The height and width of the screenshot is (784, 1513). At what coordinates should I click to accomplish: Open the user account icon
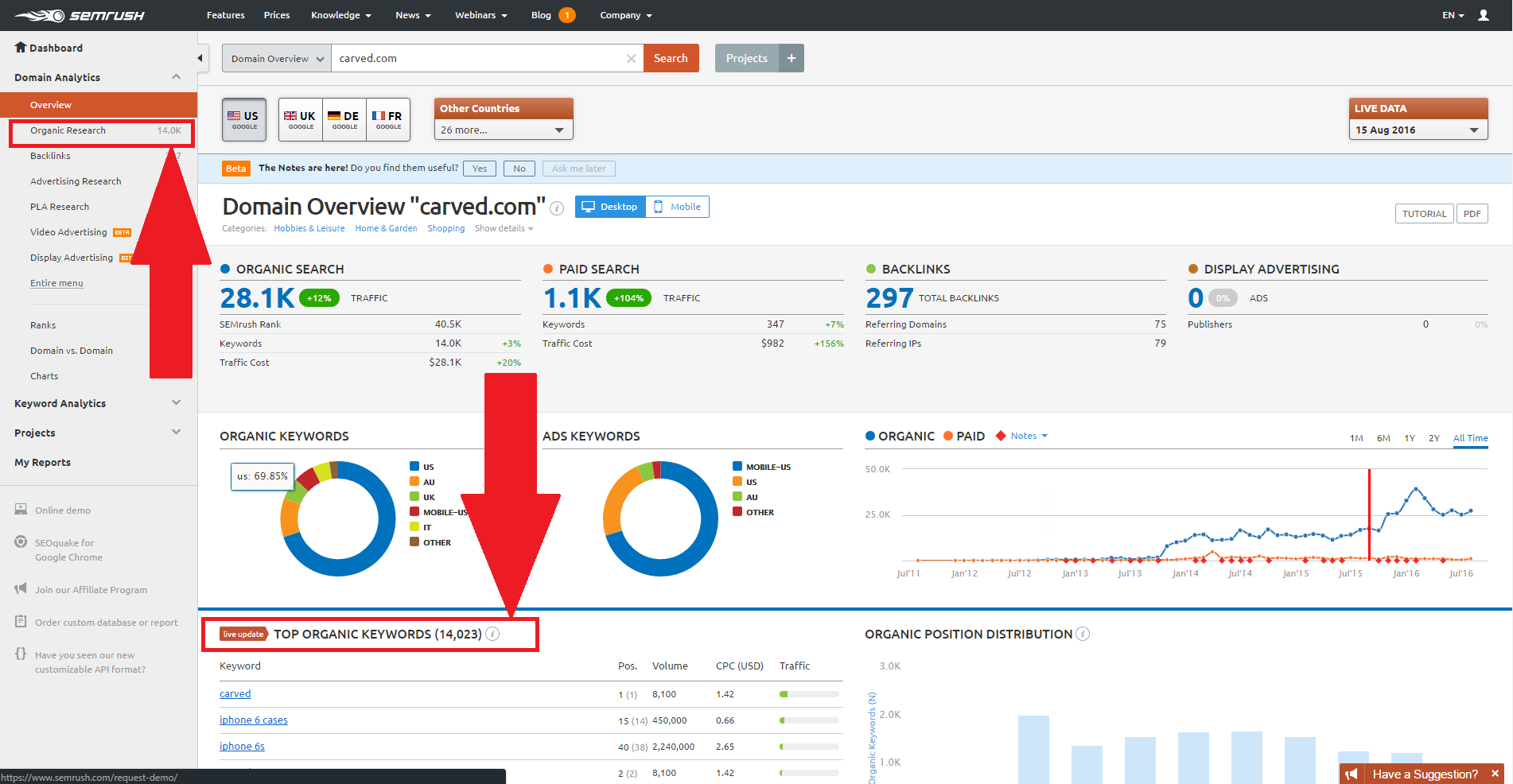point(1483,15)
